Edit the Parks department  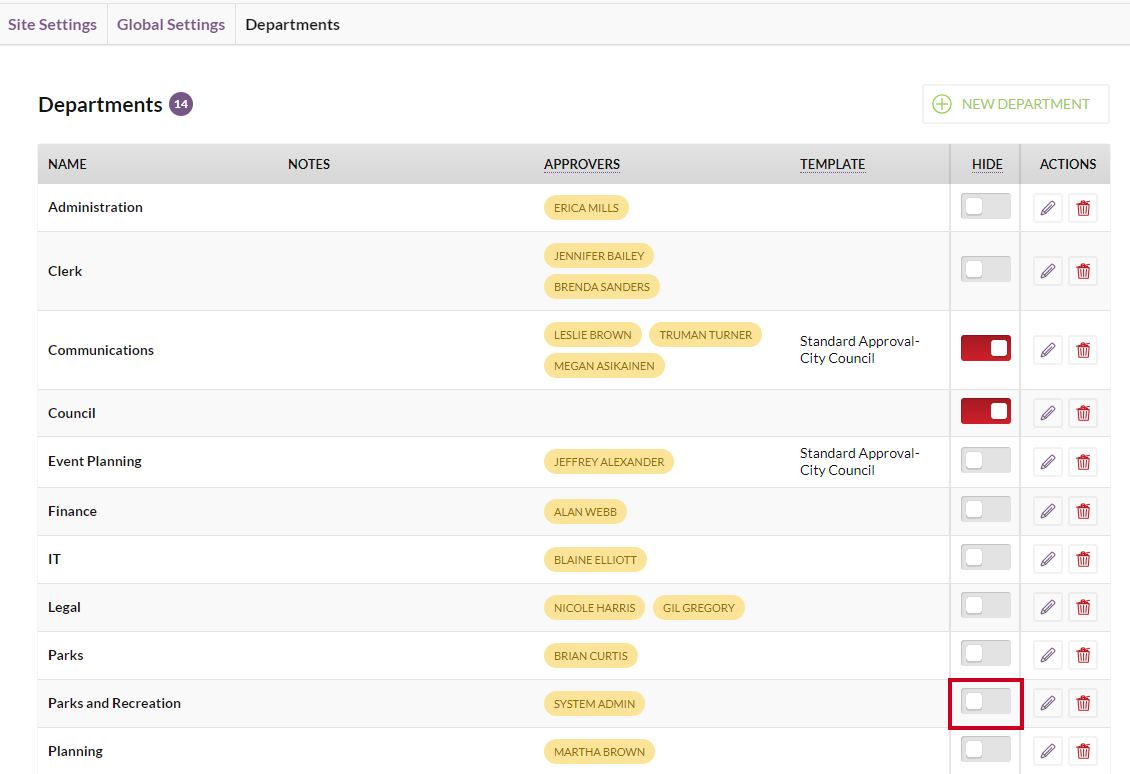point(1048,655)
